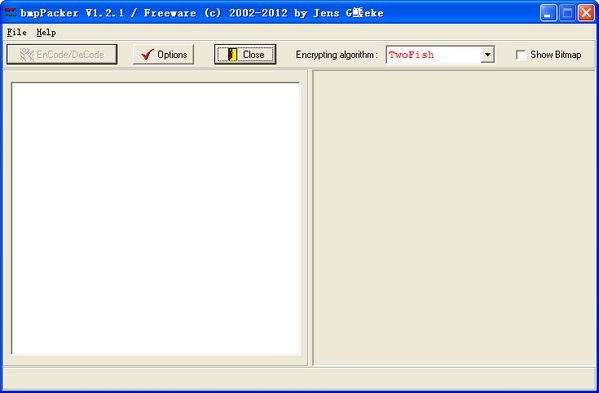599x393 pixels.
Task: Open the File menu
Action: coord(17,32)
